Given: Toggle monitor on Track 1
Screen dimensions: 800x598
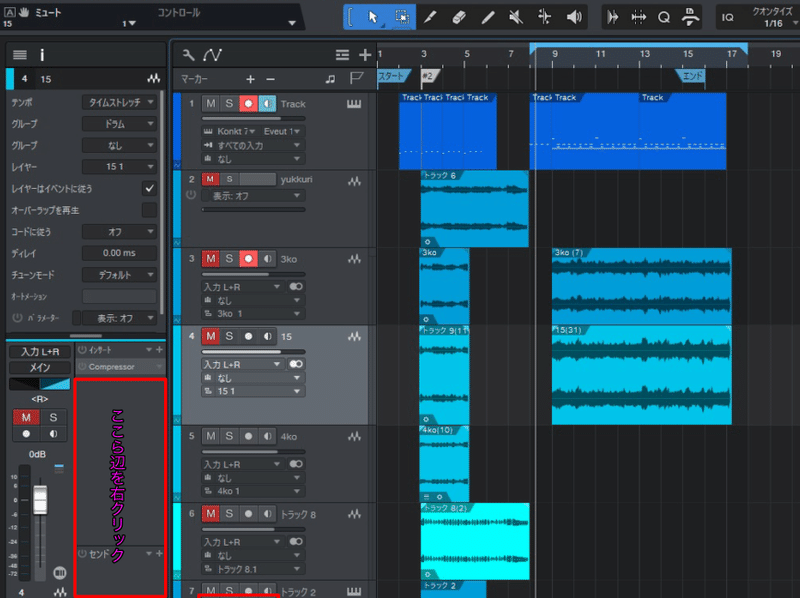Looking at the screenshot, I should click(x=267, y=104).
